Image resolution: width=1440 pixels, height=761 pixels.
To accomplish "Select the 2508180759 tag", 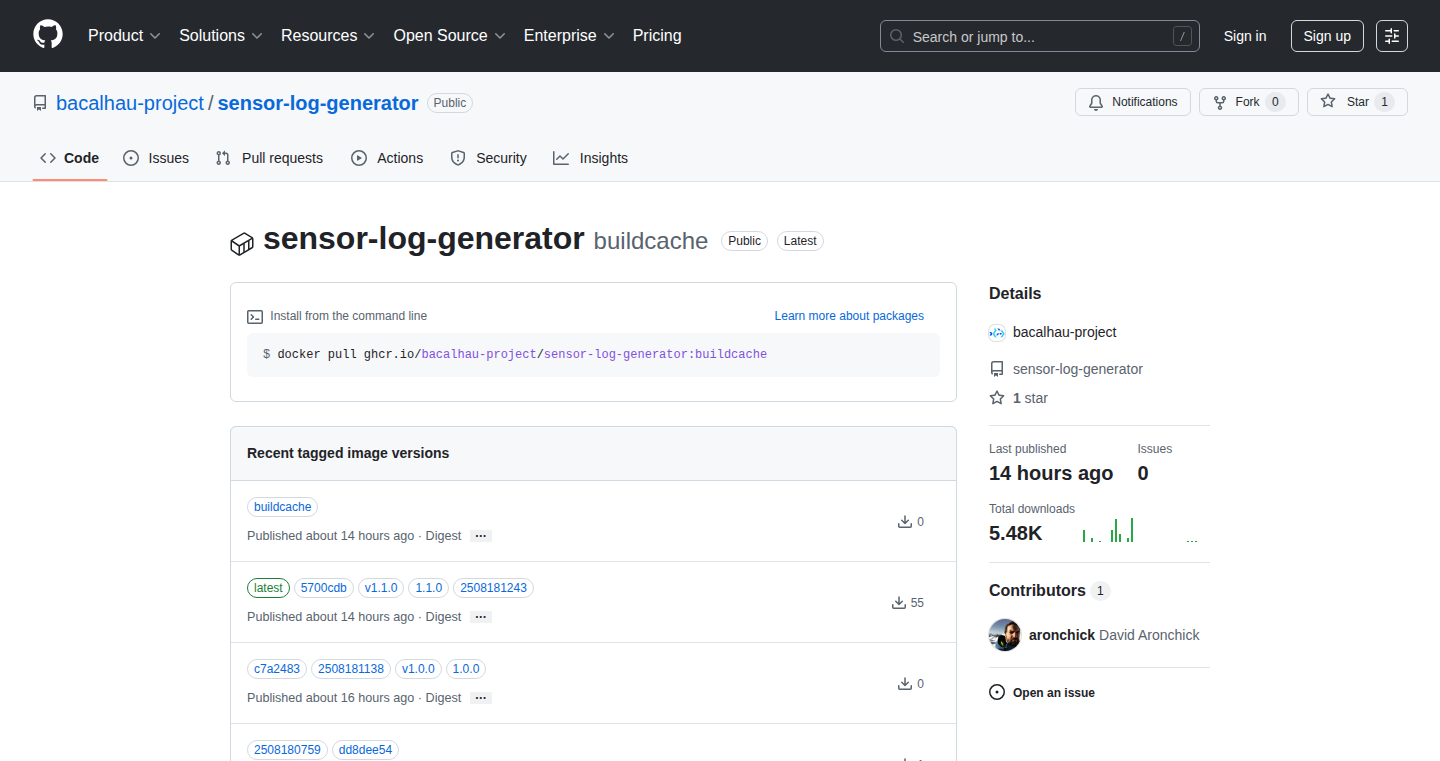I will click(287, 750).
